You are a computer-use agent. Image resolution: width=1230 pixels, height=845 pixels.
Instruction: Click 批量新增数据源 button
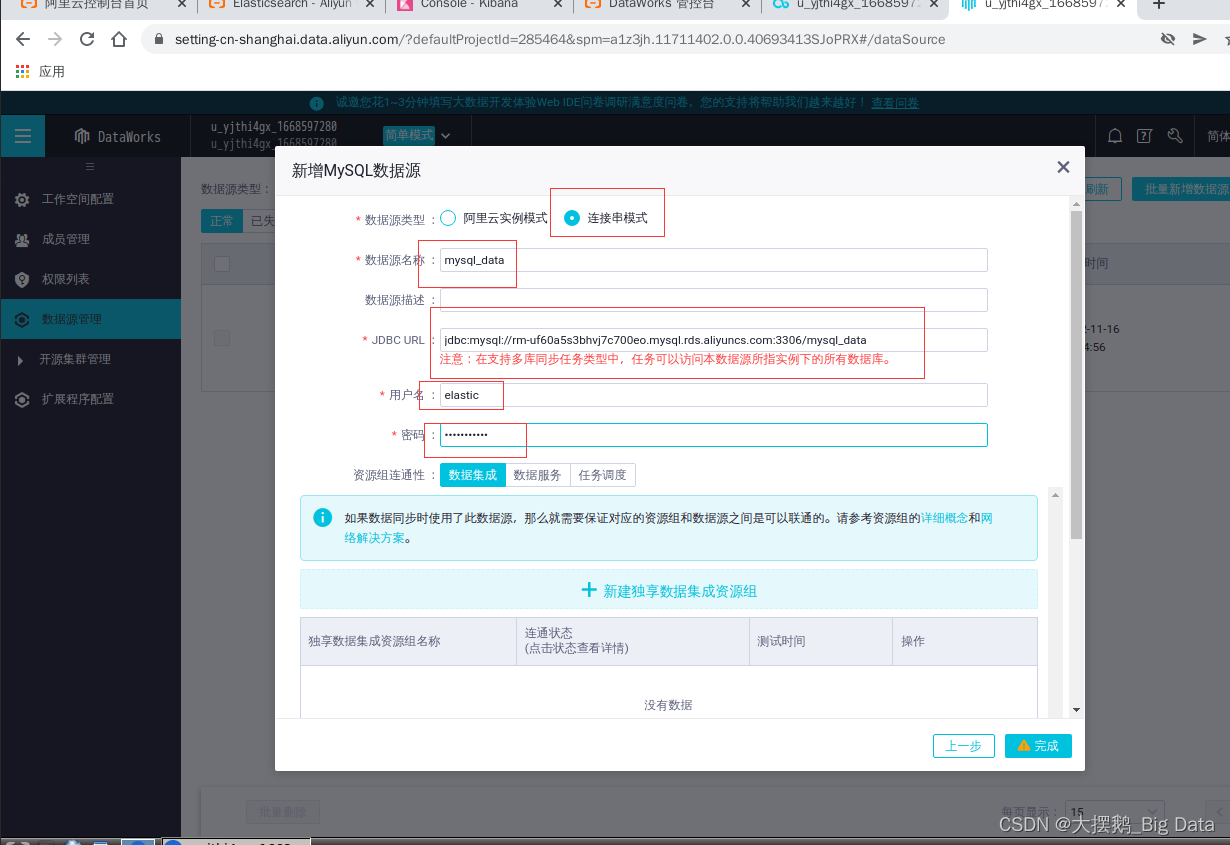(1181, 189)
